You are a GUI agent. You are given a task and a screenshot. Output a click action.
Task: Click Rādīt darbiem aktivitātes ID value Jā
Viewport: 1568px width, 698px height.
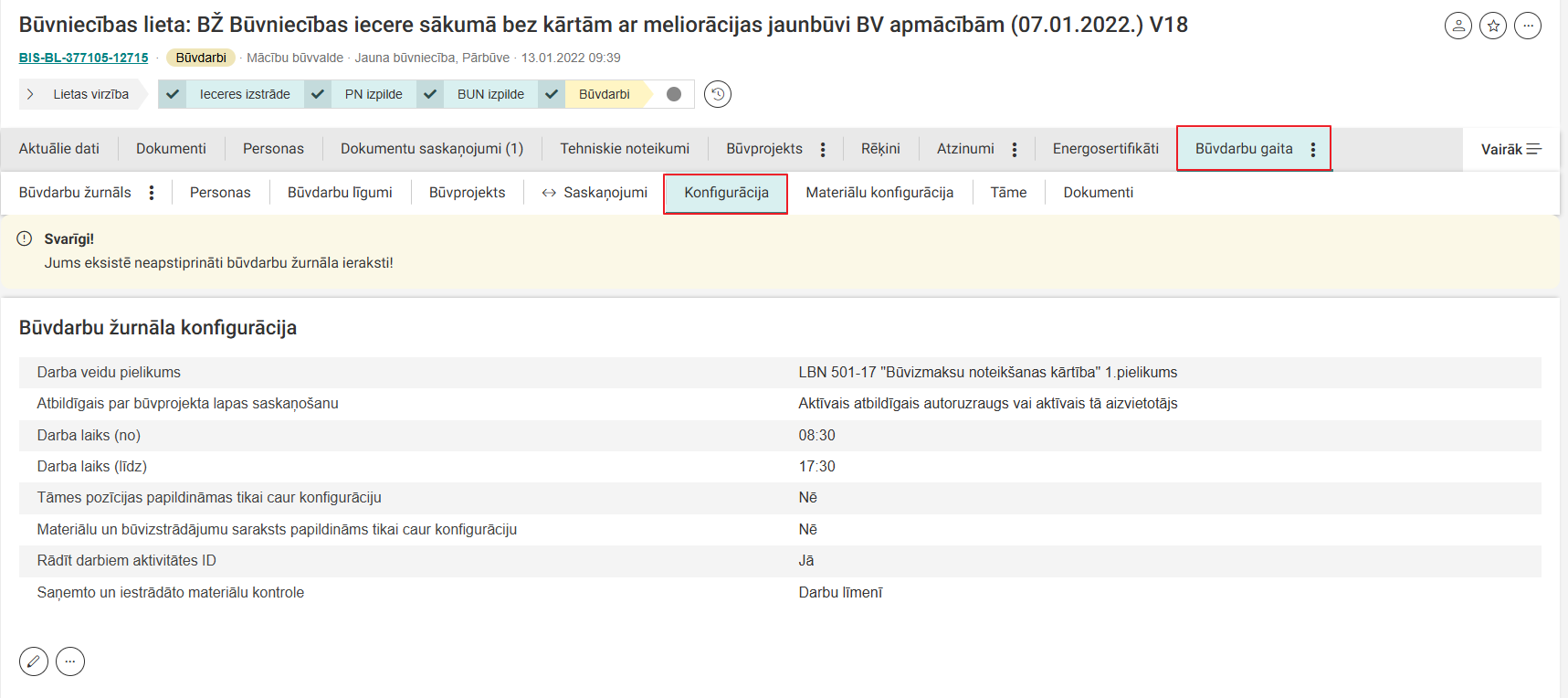pyautogui.click(x=806, y=561)
